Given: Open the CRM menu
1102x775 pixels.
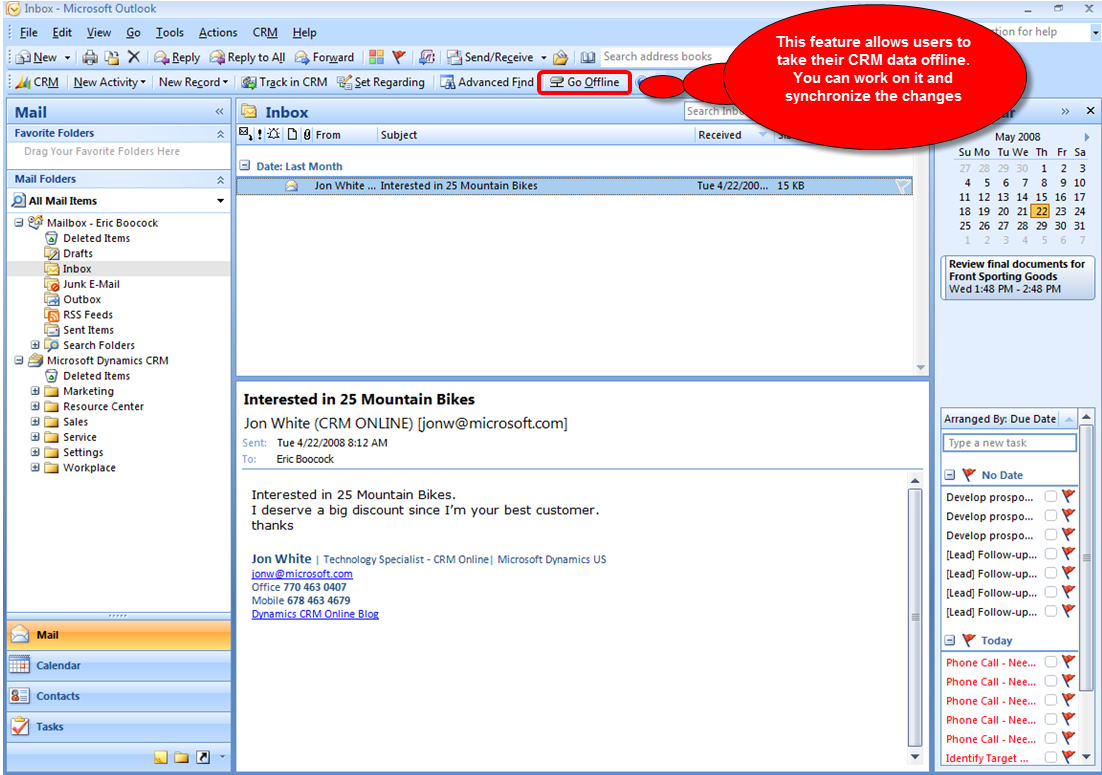Looking at the screenshot, I should click(265, 32).
